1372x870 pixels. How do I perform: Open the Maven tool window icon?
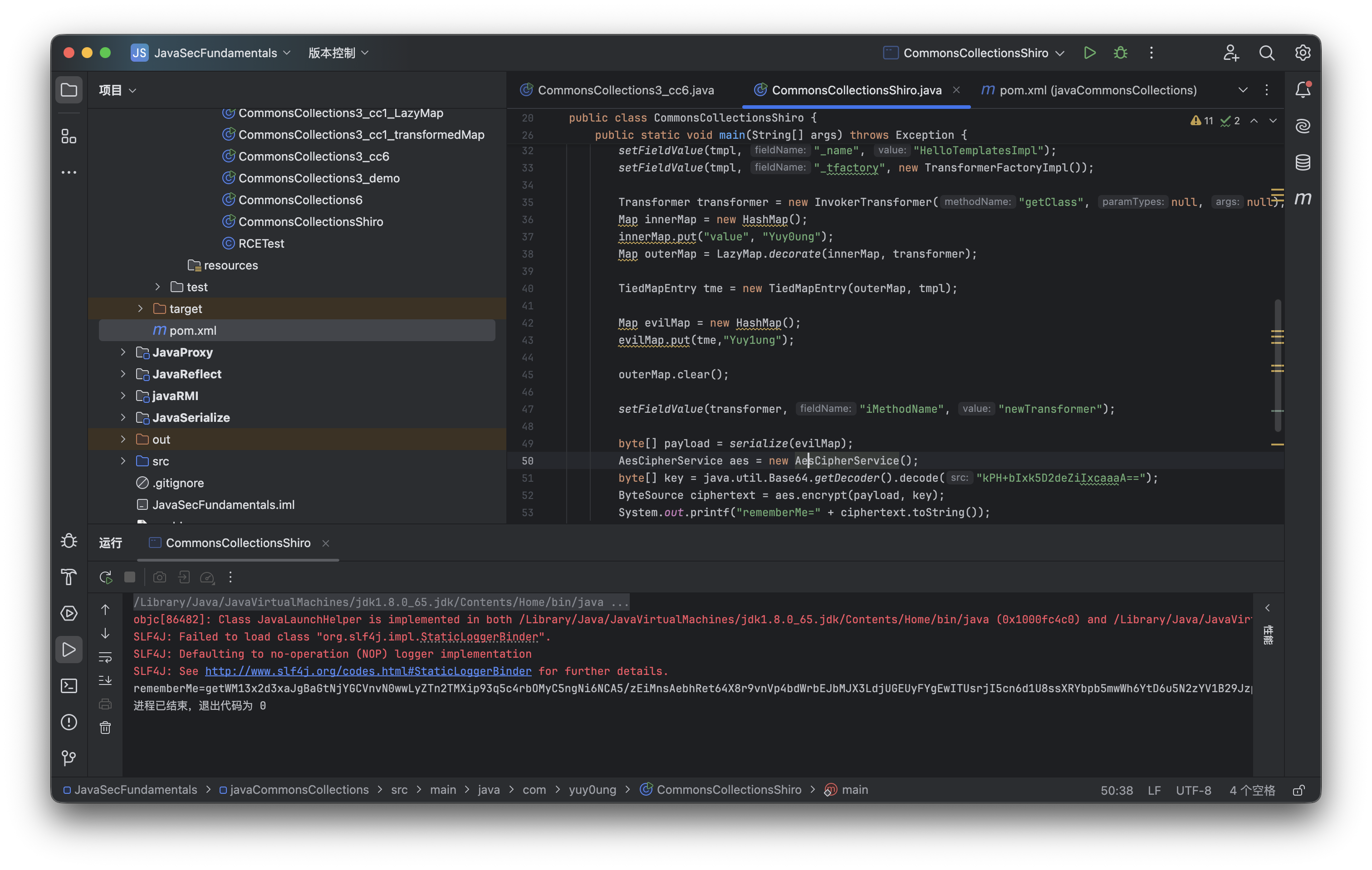point(1303,198)
